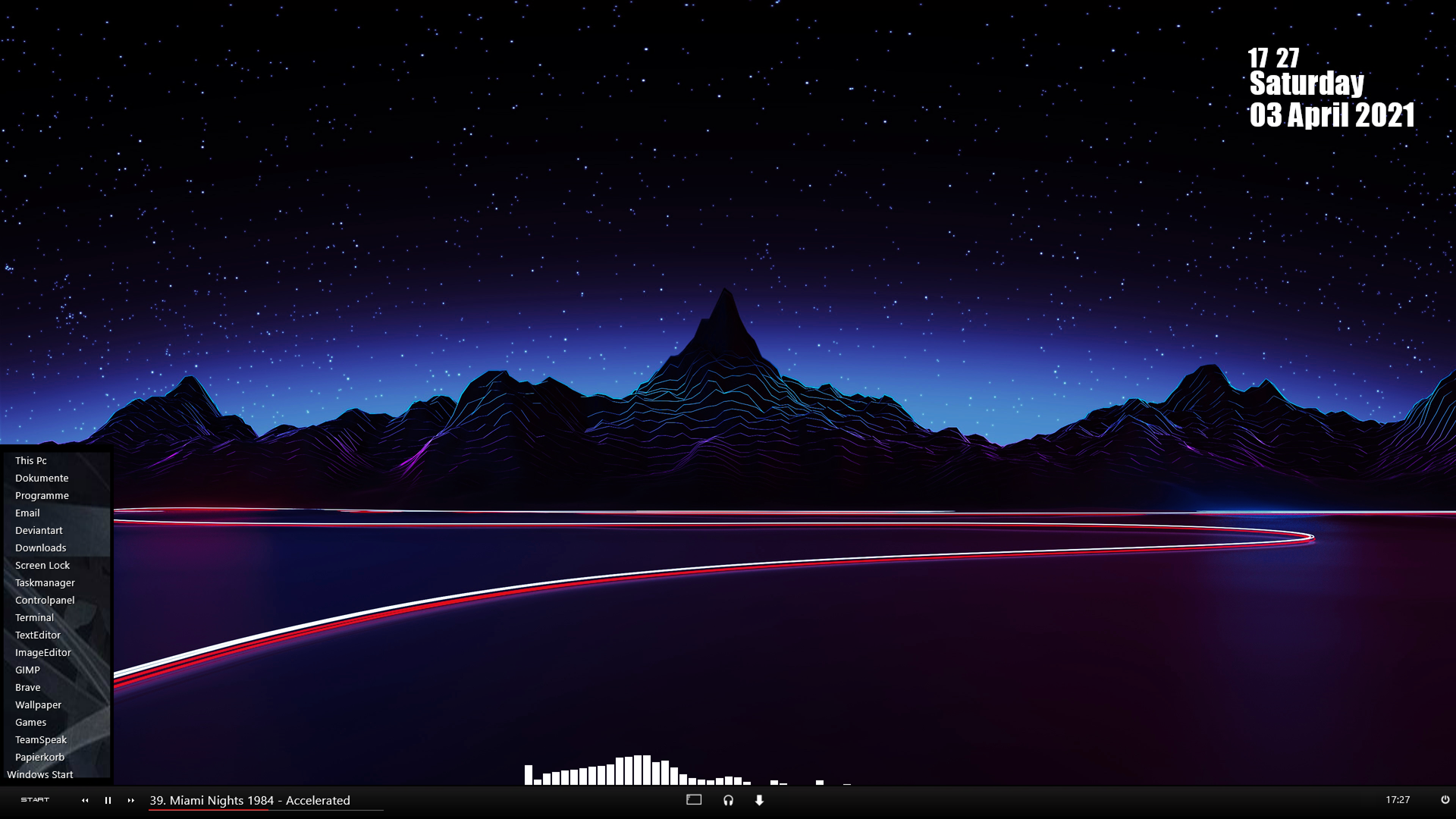Launch Taskmanager from the launcher
The width and height of the screenshot is (1456, 819).
[45, 582]
